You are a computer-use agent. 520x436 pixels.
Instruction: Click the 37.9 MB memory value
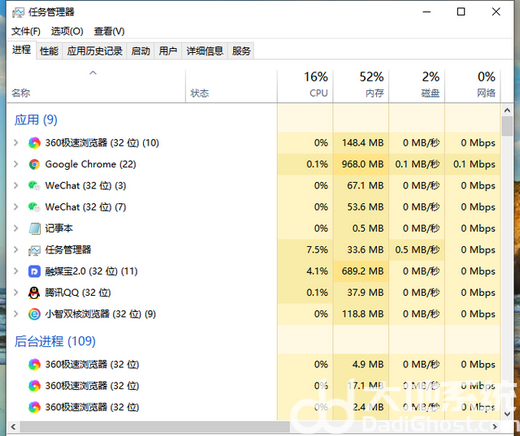(365, 293)
